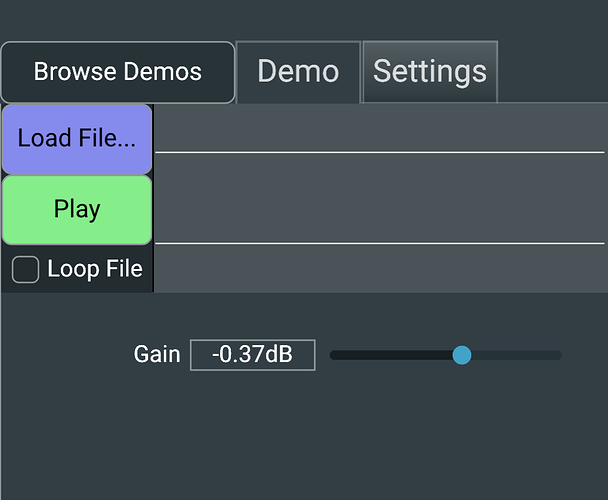608x500 pixels.
Task: Set gain to maximum at slider's right end
Action: [559, 355]
